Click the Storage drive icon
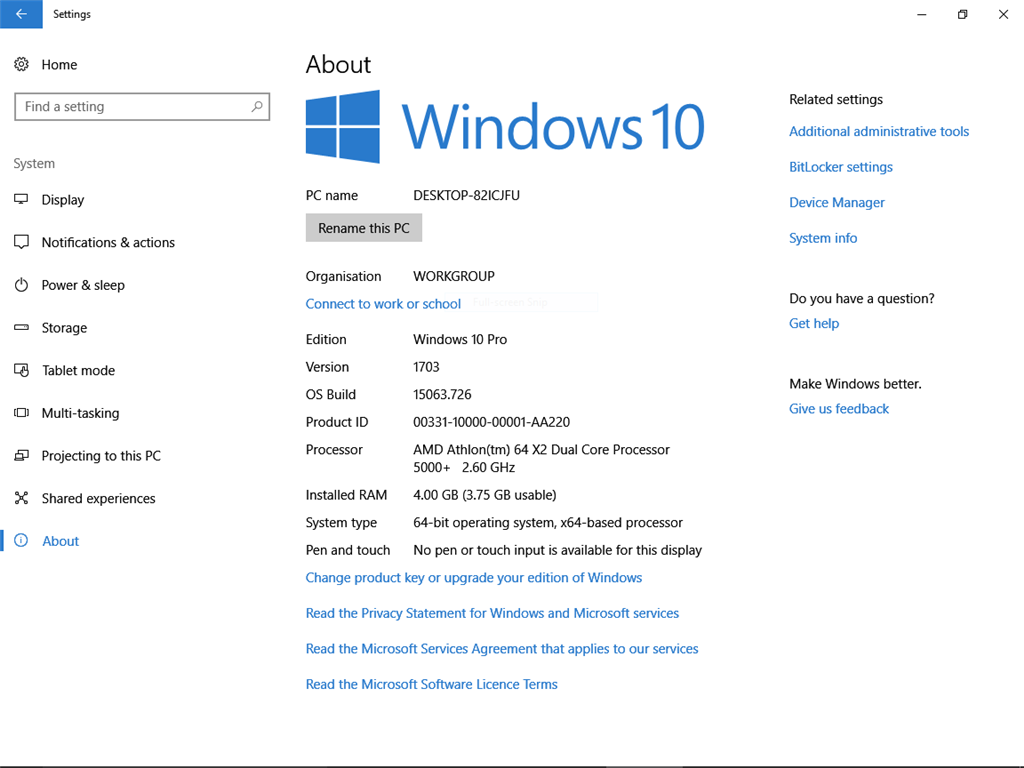Viewport: 1024px width, 768px height. click(x=22, y=327)
